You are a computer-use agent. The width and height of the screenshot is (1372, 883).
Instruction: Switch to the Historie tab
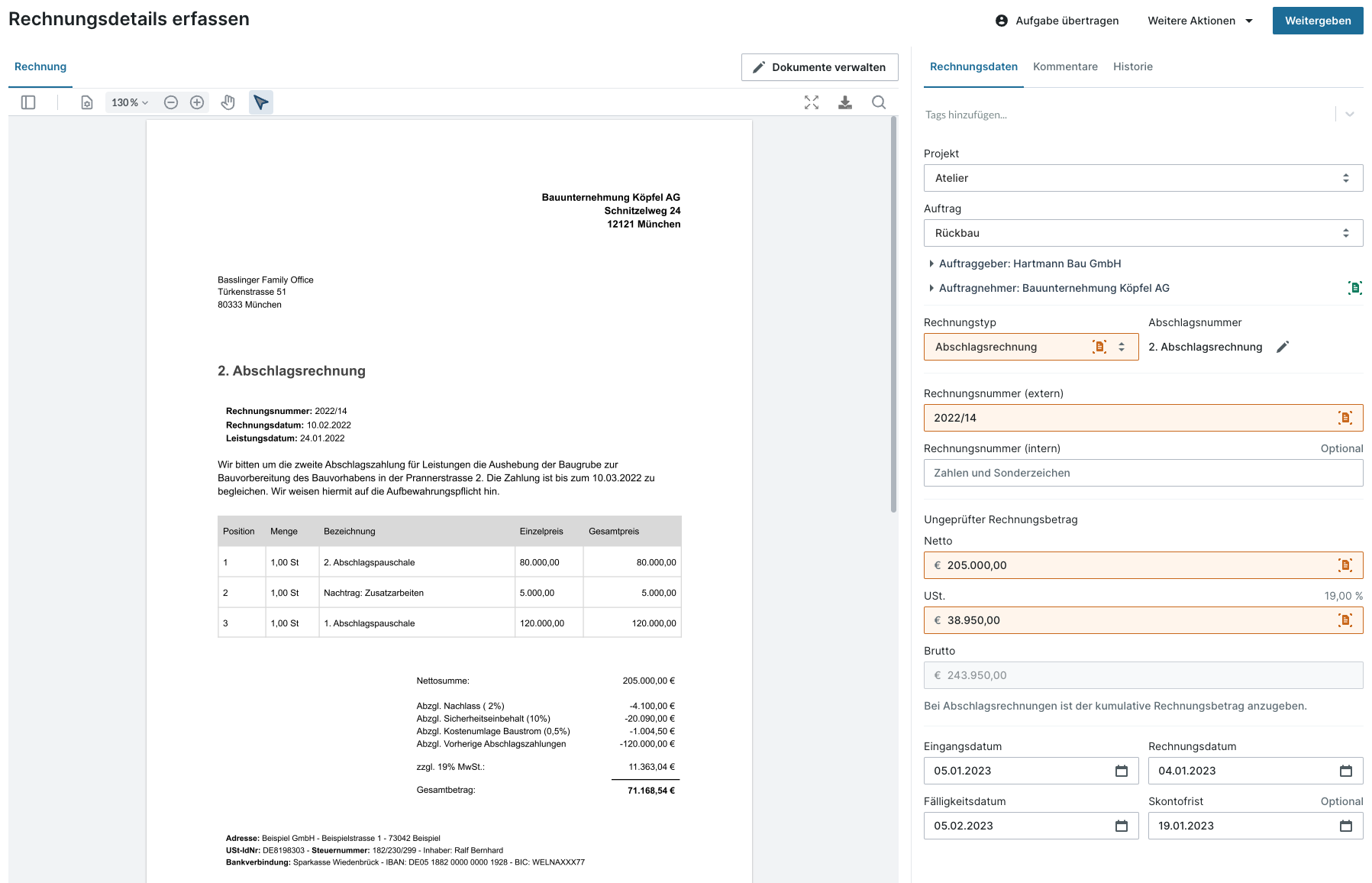[x=1132, y=66]
